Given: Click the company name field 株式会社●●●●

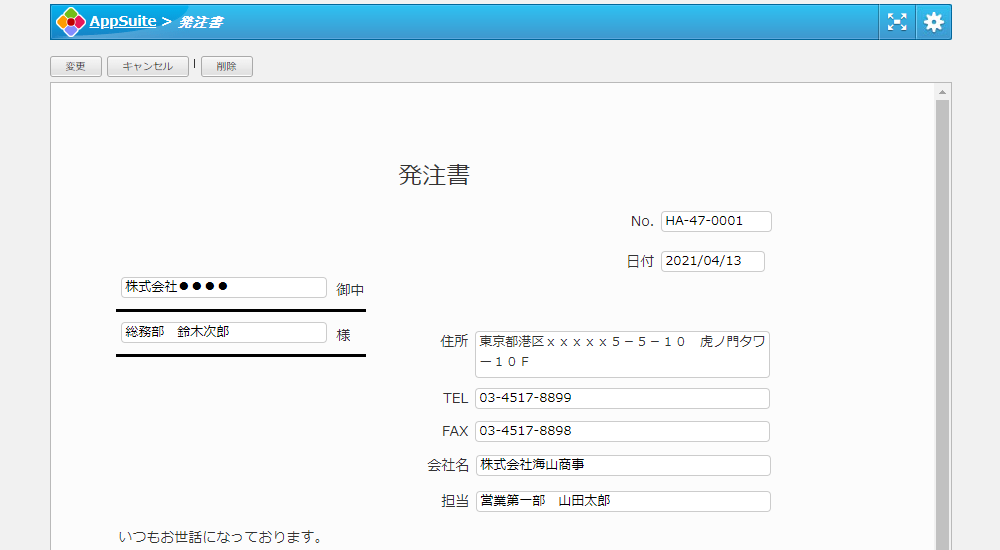Looking at the screenshot, I should (223, 287).
